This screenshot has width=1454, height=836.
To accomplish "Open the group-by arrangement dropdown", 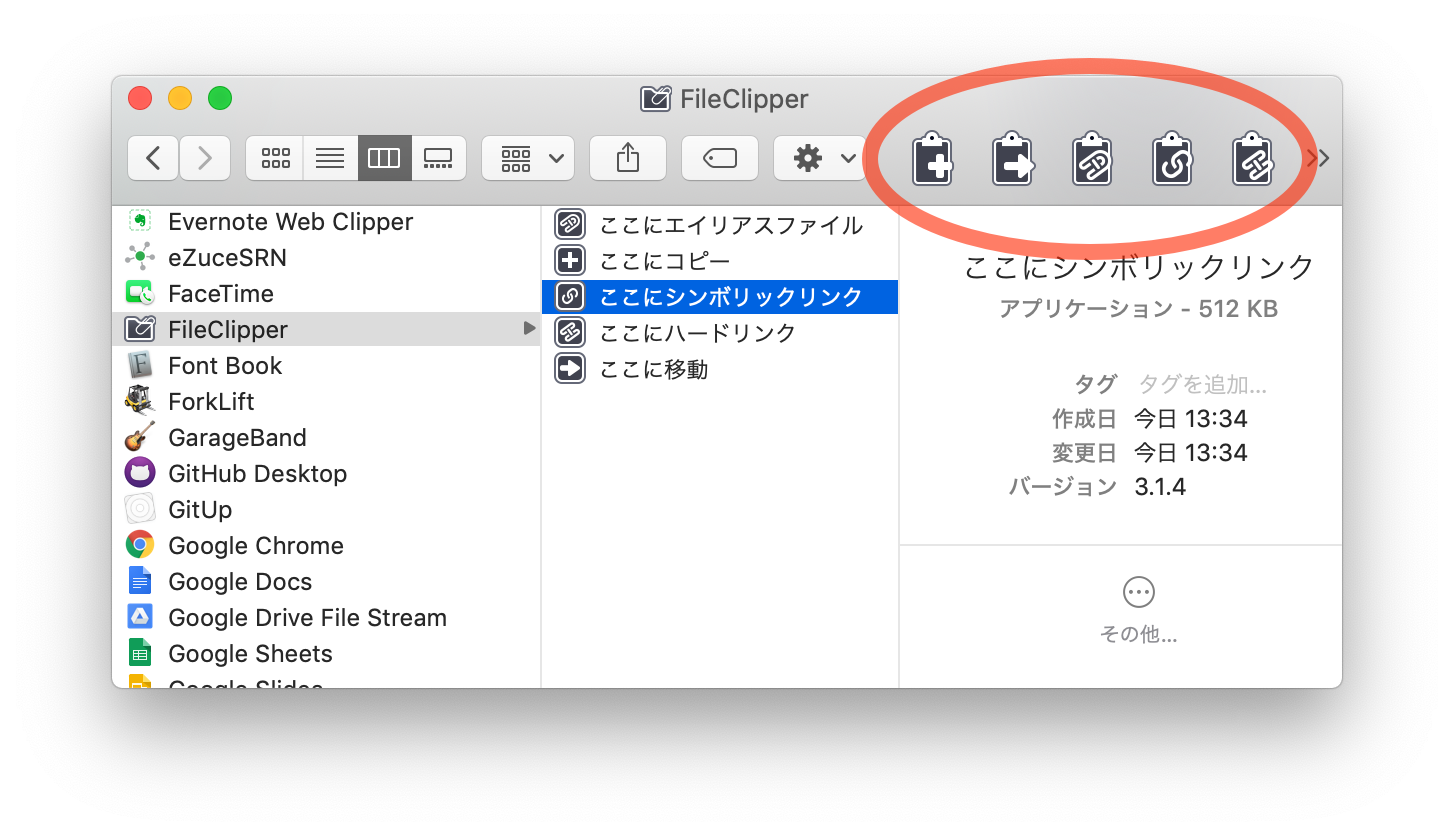I will click(528, 158).
